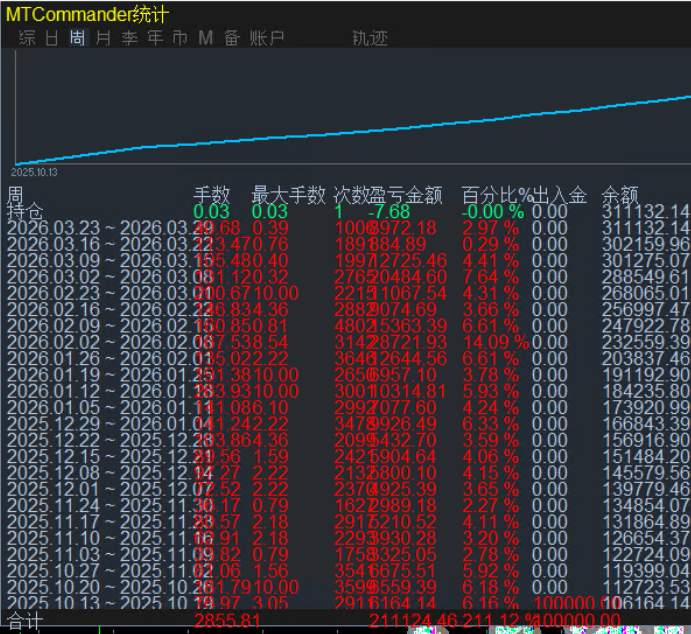
Task: Click the 2.97 % percentage cell
Action: coord(490,228)
